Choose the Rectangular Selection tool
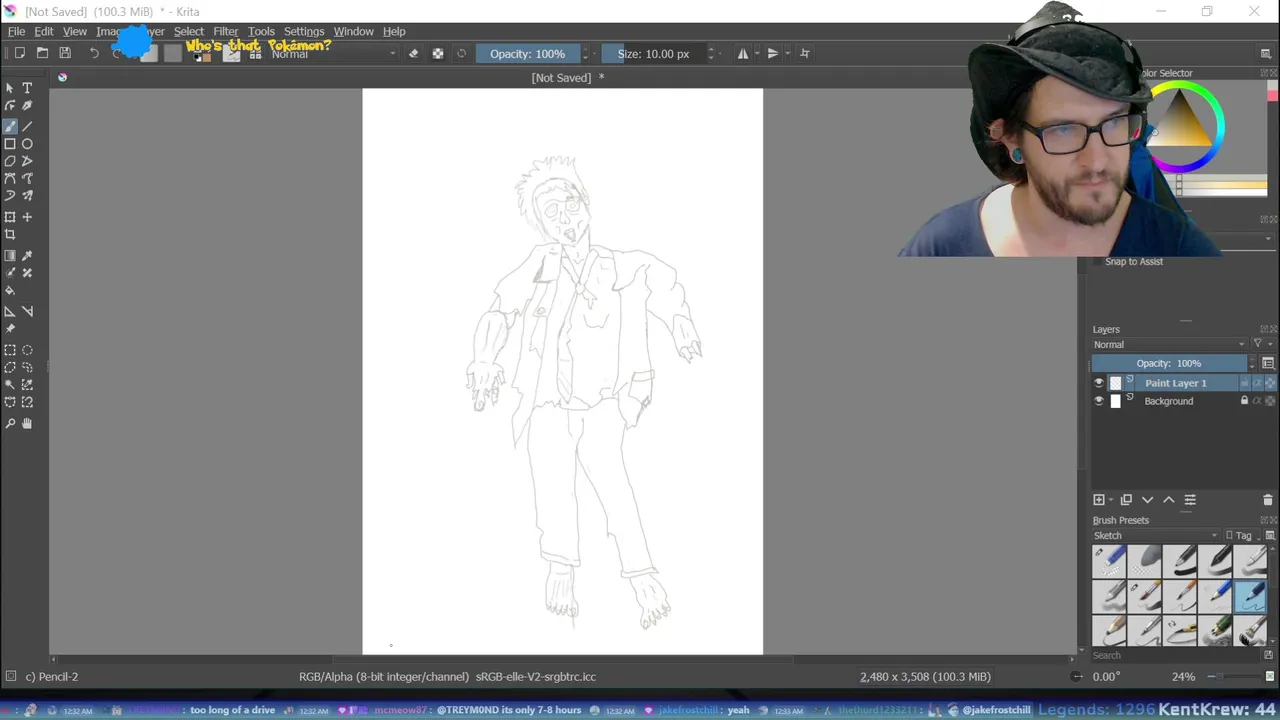This screenshot has height=720, width=1280. [x=10, y=350]
